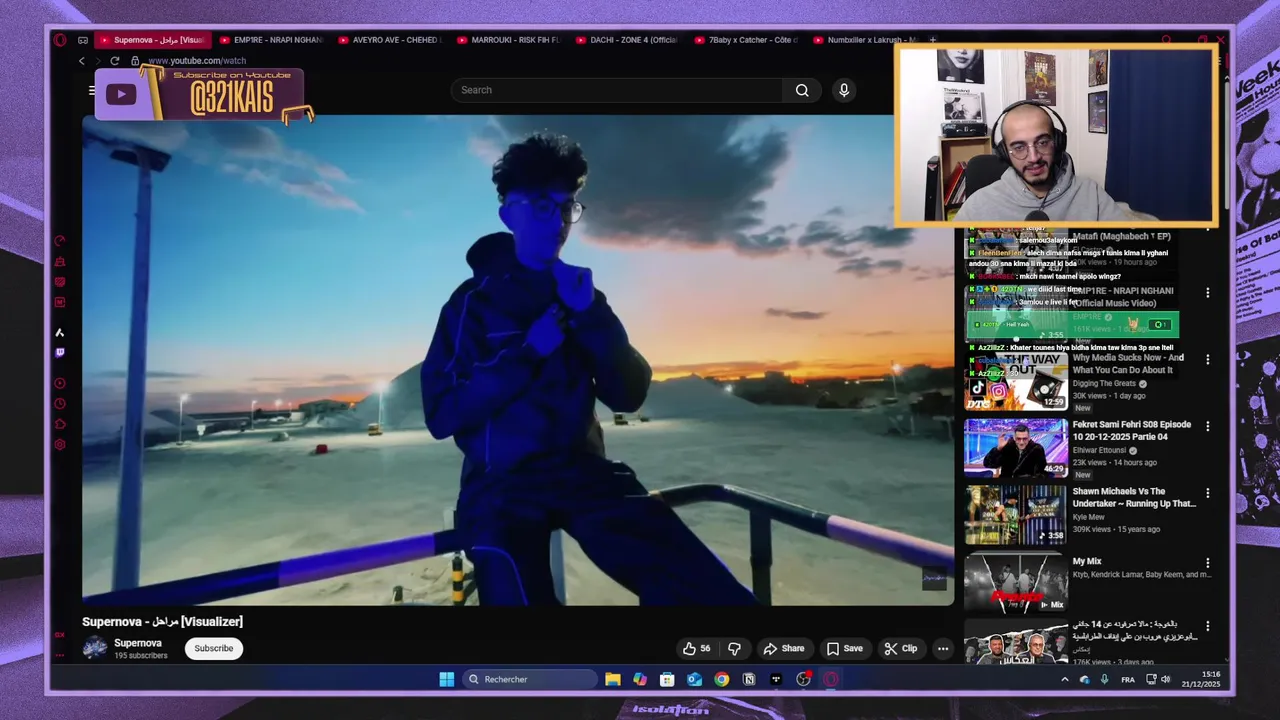Image resolution: width=1280 pixels, height=720 pixels.
Task: Open the YouTube hamburger guide menu
Action: click(x=91, y=90)
